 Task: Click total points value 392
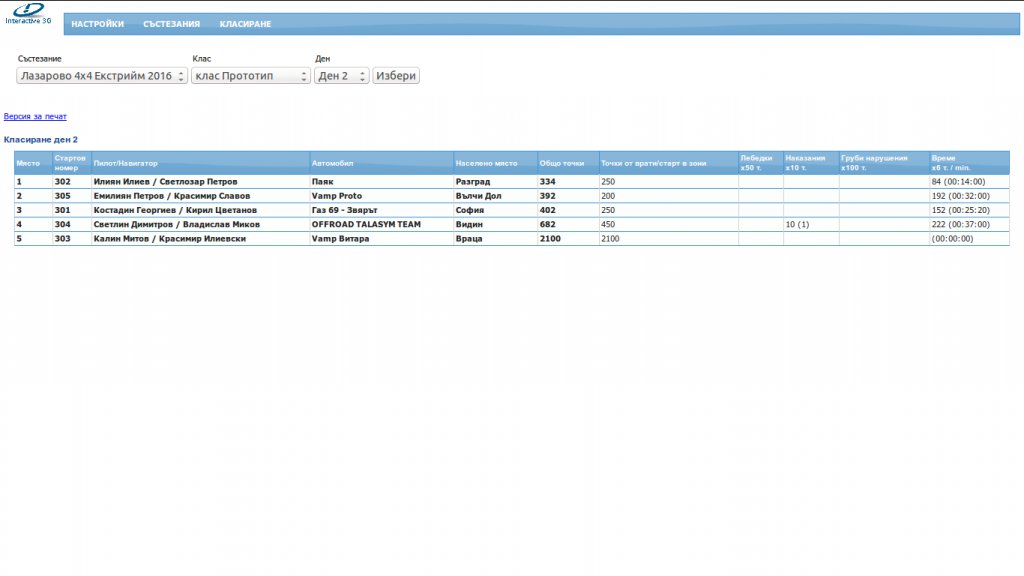tap(547, 196)
